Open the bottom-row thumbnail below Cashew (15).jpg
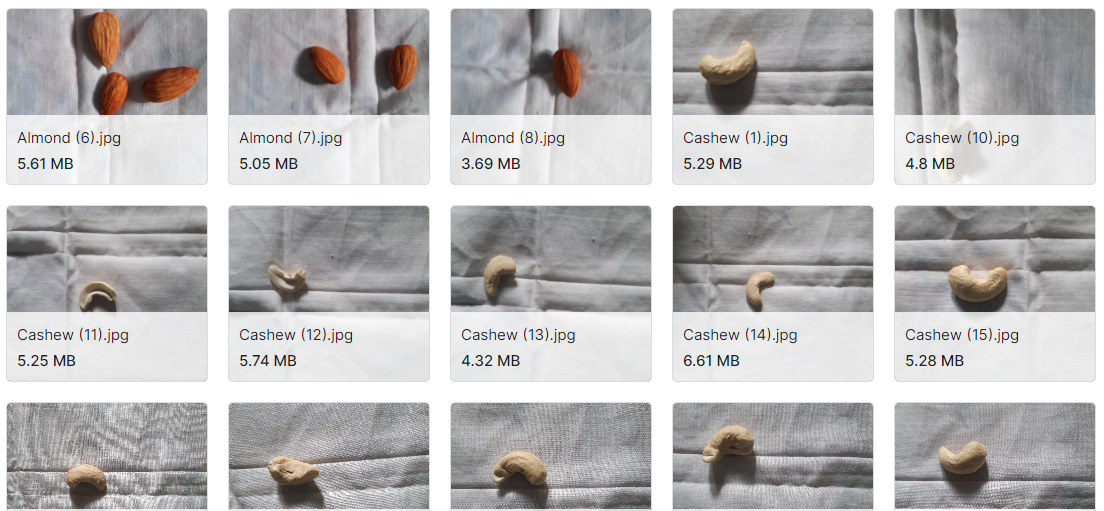Viewport: 1104px width, 511px height. [x=995, y=457]
